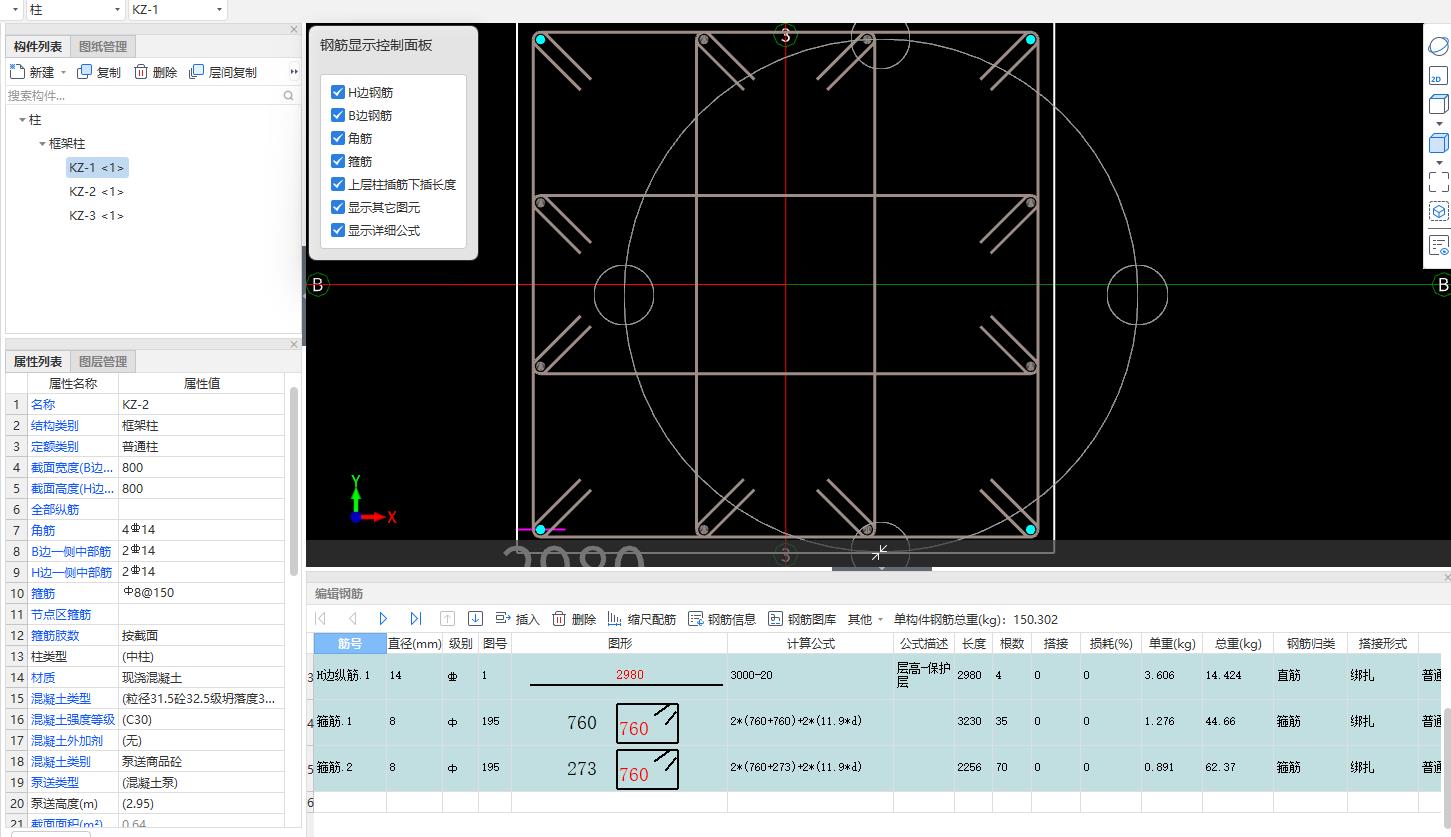Viewport: 1451px width, 837px height.
Task: Collapse the 柱 tree node
Action: tap(22, 120)
